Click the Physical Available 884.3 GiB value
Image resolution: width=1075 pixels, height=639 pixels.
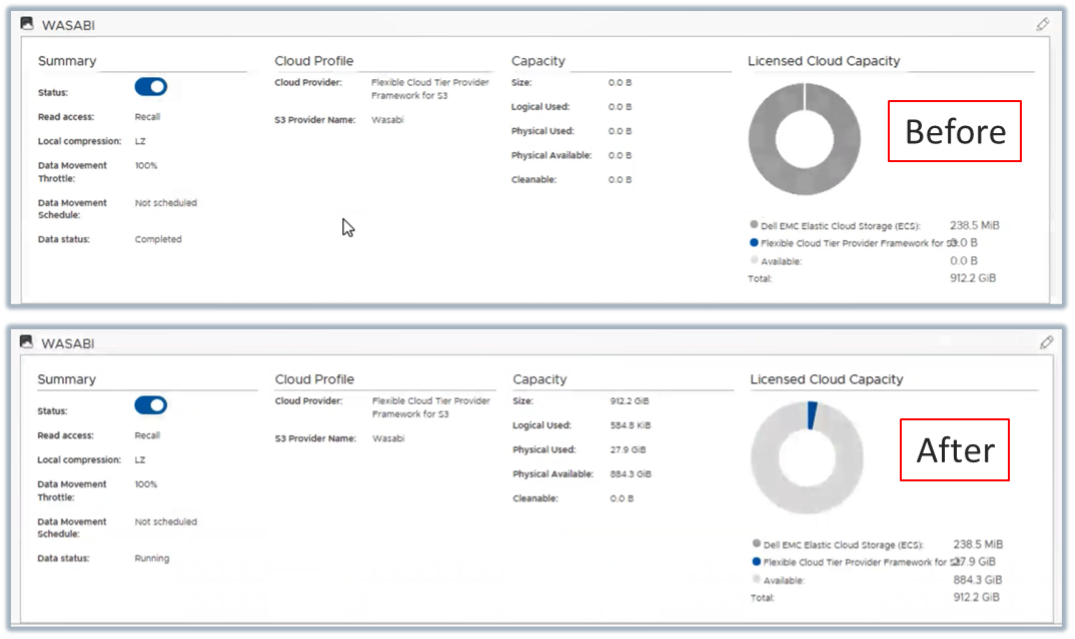pos(630,474)
